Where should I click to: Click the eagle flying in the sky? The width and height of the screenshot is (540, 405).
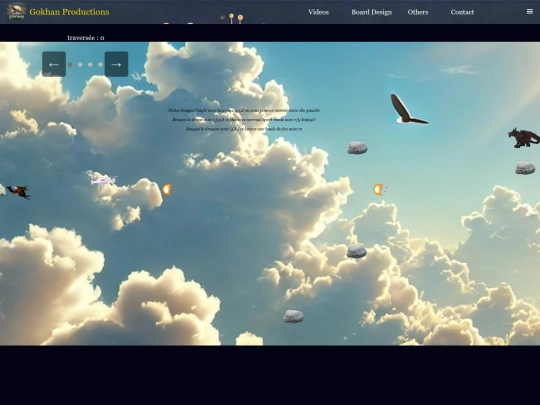(408, 109)
